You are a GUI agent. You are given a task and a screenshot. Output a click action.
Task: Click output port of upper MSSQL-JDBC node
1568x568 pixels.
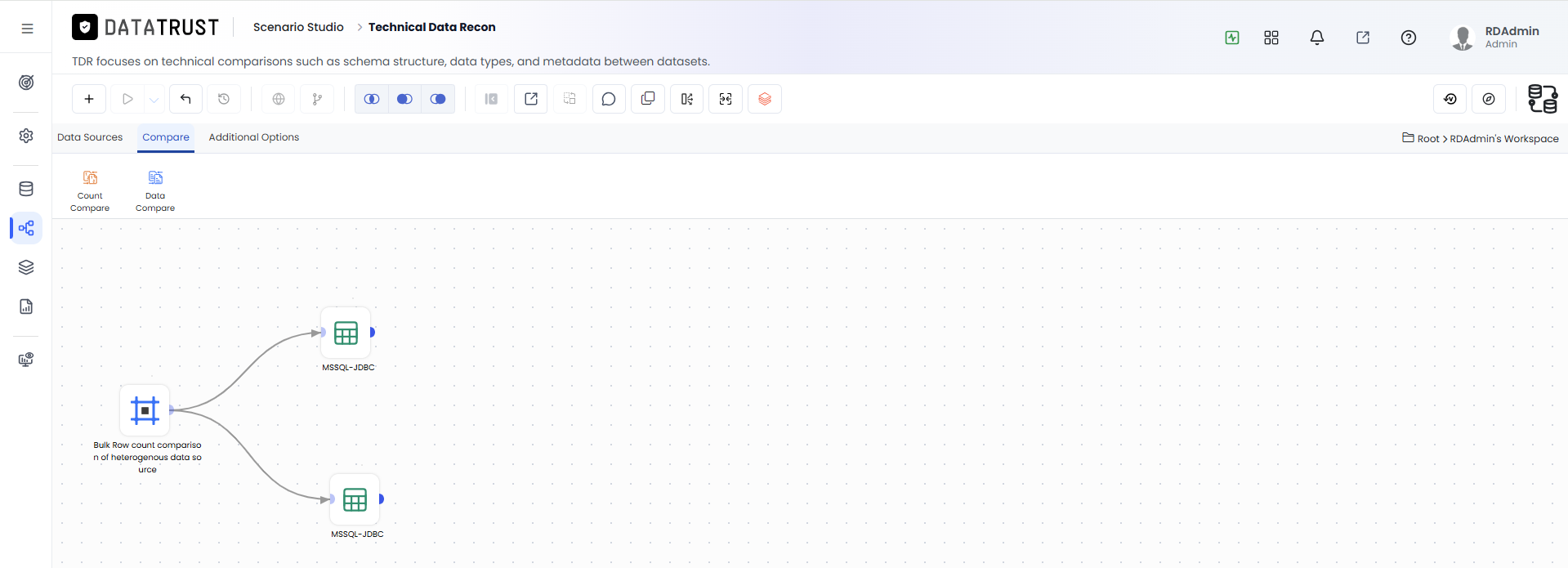click(373, 332)
